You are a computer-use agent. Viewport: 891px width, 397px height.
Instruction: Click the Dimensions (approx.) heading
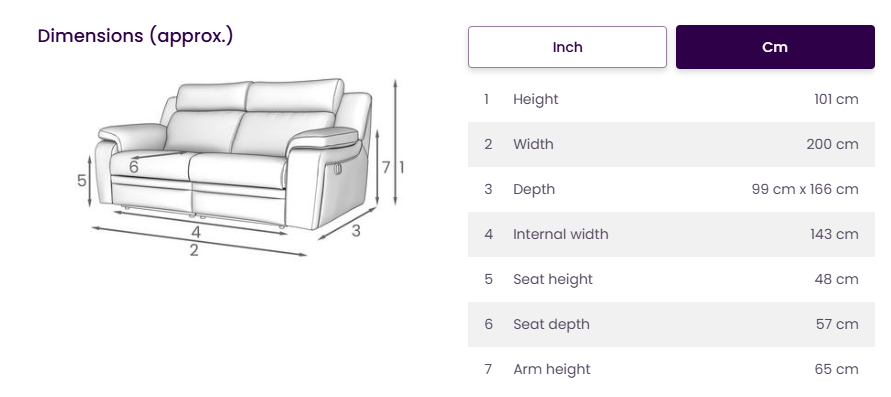click(x=135, y=36)
